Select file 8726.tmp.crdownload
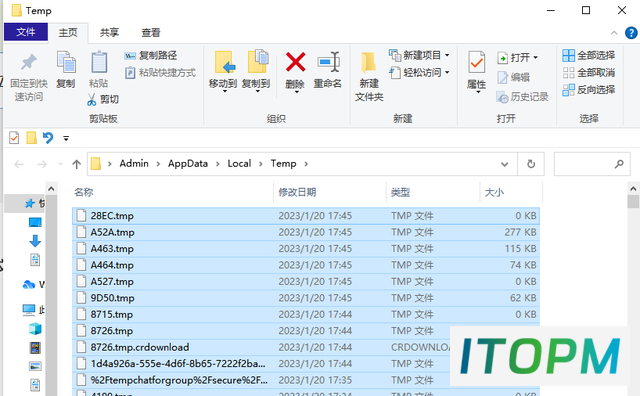640x396 pixels. [x=261, y=347]
